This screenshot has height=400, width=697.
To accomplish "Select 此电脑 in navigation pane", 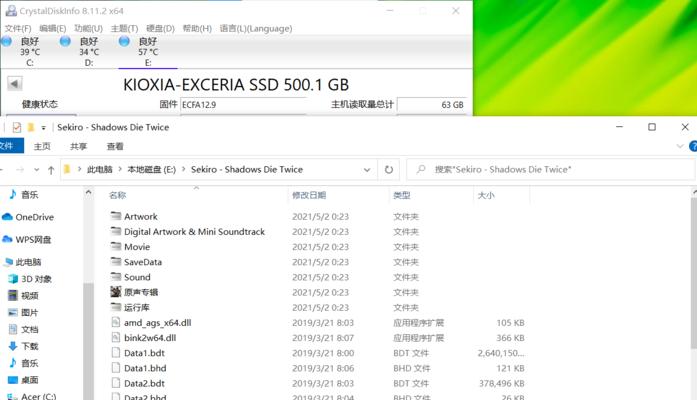I will tap(23, 262).
